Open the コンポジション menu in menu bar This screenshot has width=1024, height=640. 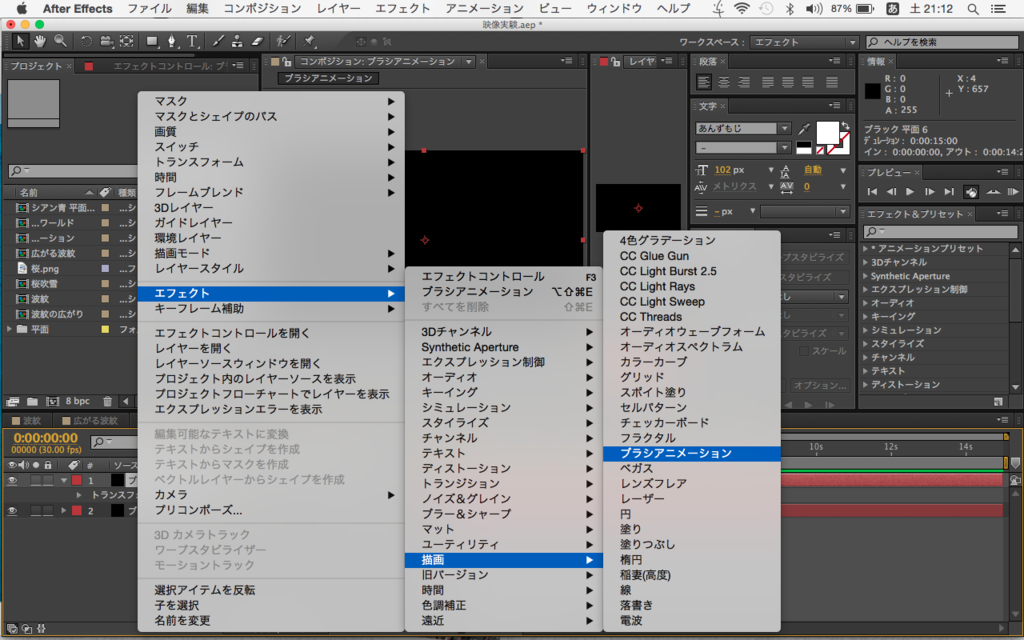coord(263,8)
